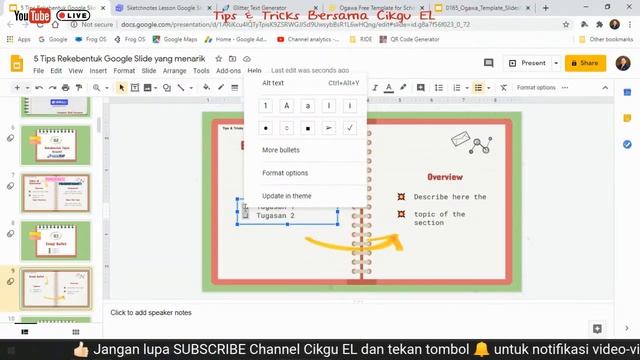
Task: Switch to grid view
Action: 76,332
